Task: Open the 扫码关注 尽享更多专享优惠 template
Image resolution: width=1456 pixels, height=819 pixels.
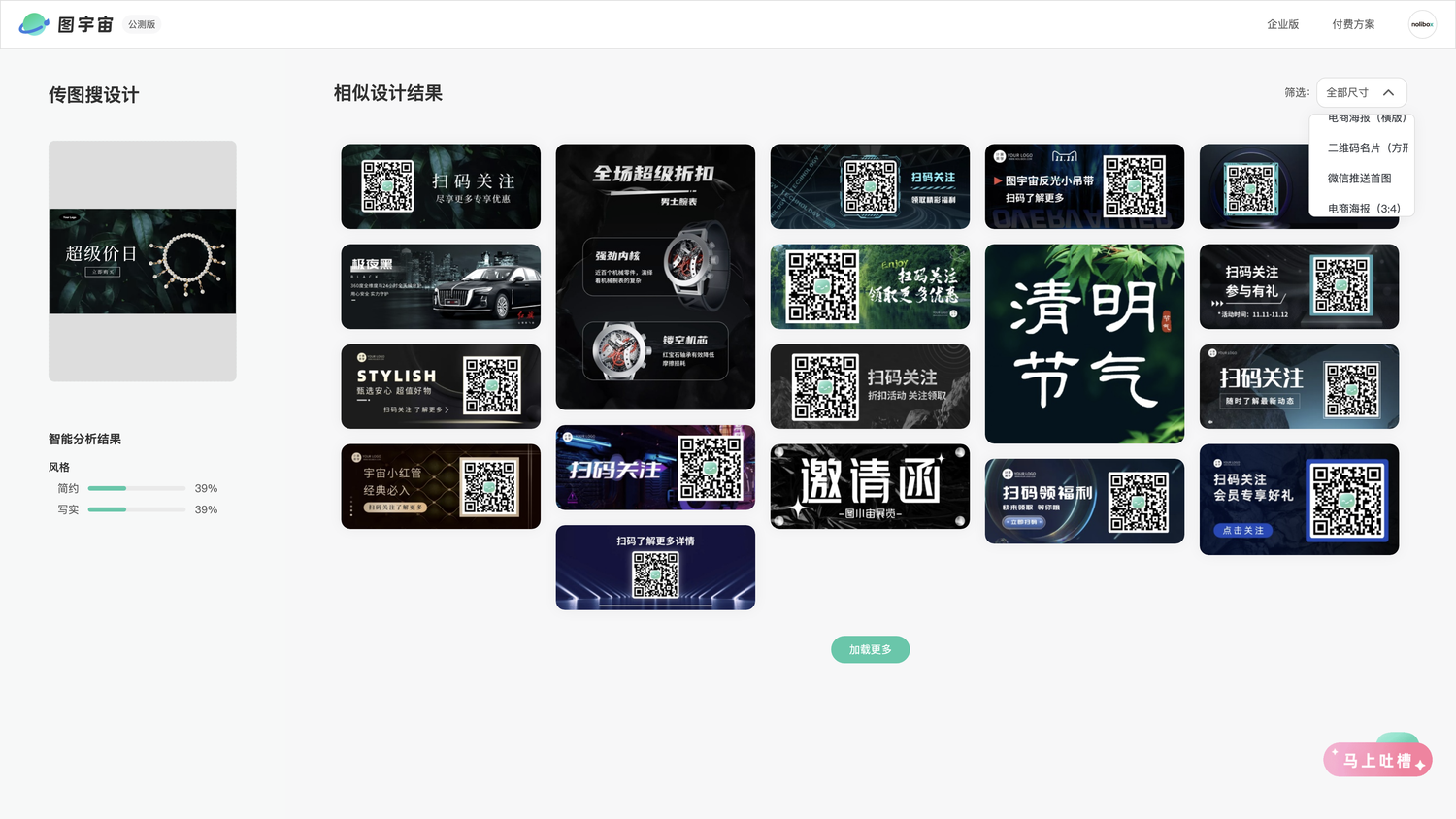Action: point(441,186)
